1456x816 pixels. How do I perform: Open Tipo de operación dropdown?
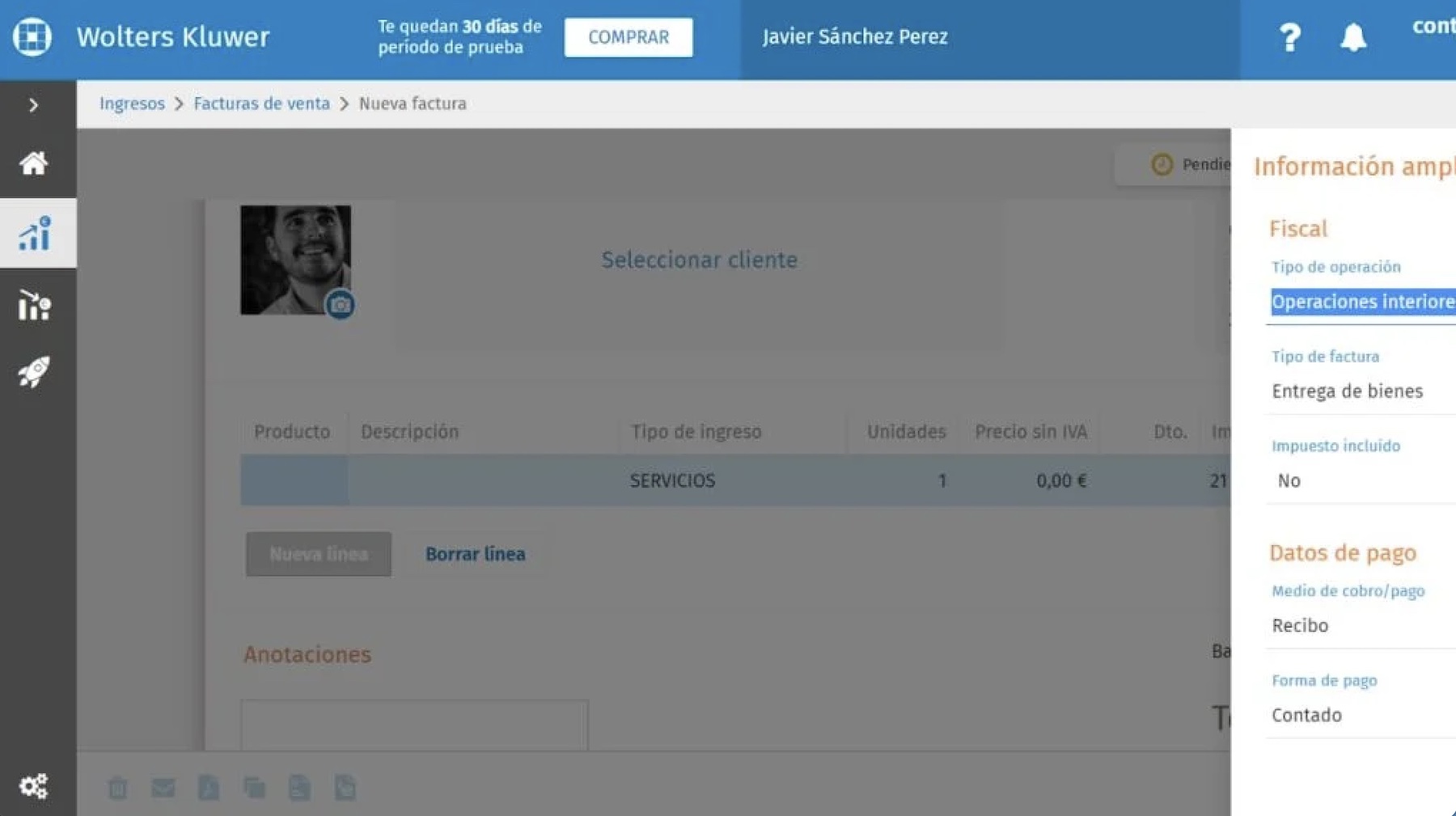coord(1362,302)
